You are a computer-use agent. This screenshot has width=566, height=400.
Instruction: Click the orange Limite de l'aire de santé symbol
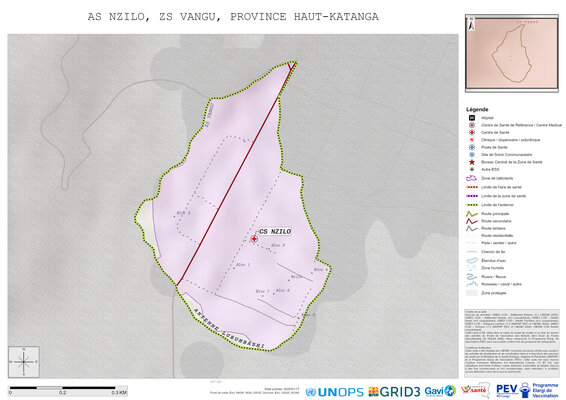472,187
